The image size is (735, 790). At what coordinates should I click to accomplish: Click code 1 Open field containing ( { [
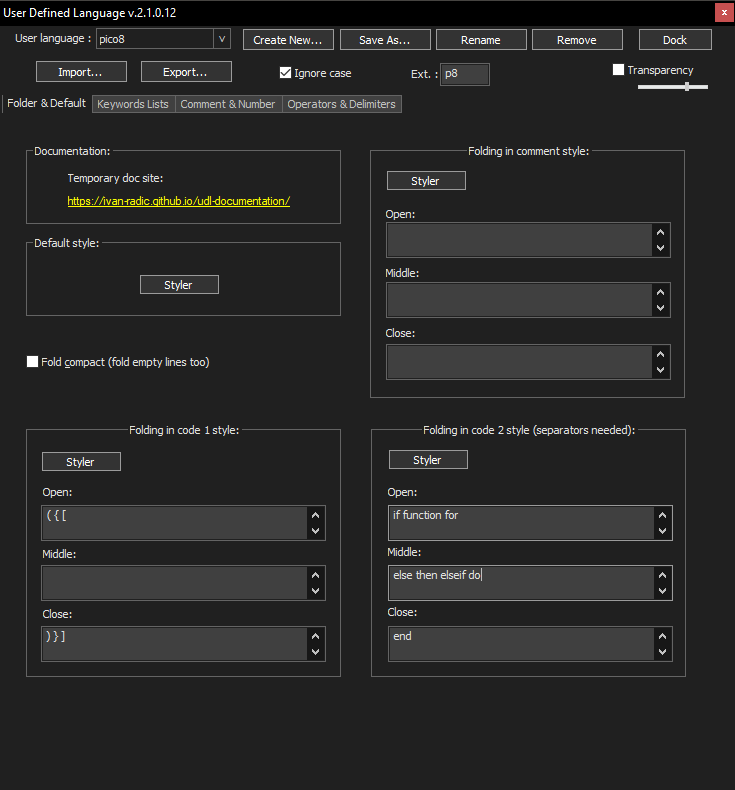174,523
